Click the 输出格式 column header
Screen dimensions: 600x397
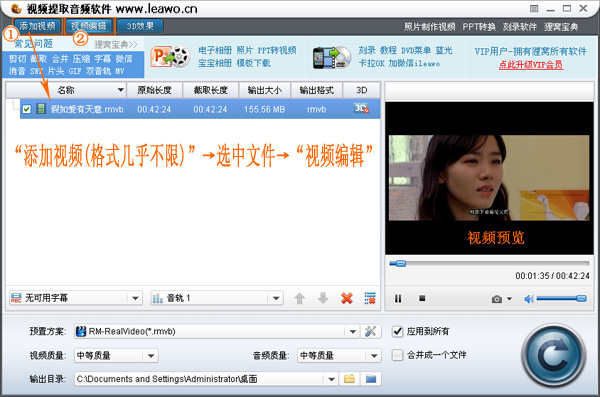pos(316,90)
